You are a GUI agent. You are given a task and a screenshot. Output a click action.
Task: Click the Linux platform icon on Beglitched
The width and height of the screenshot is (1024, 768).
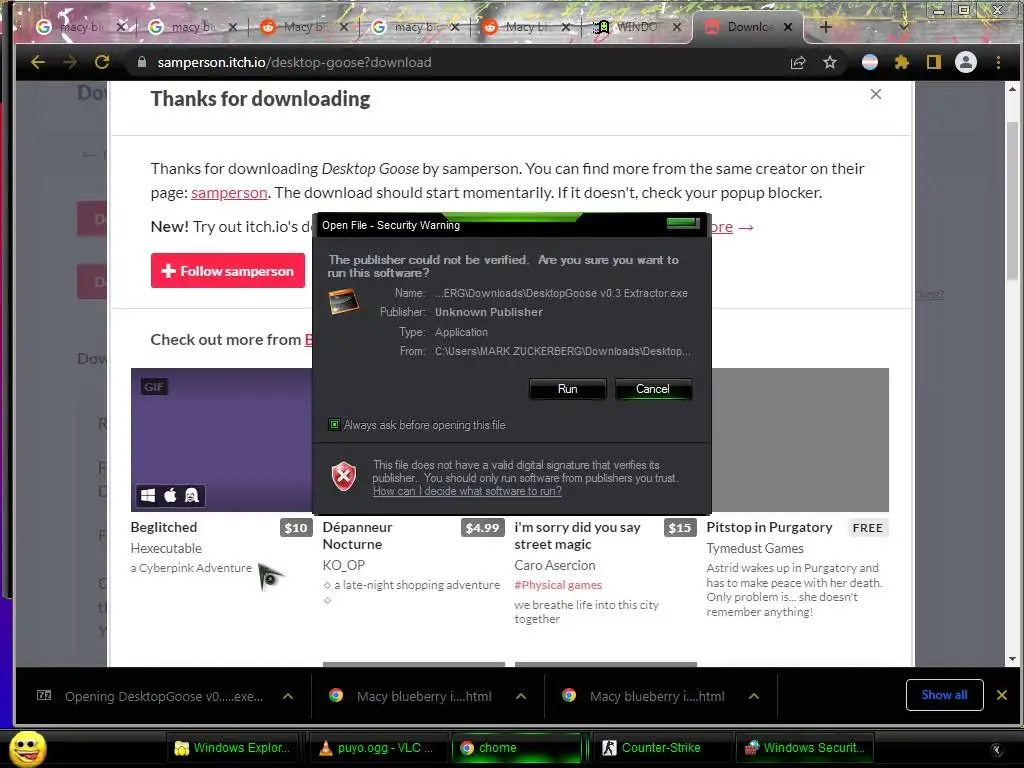pos(191,496)
